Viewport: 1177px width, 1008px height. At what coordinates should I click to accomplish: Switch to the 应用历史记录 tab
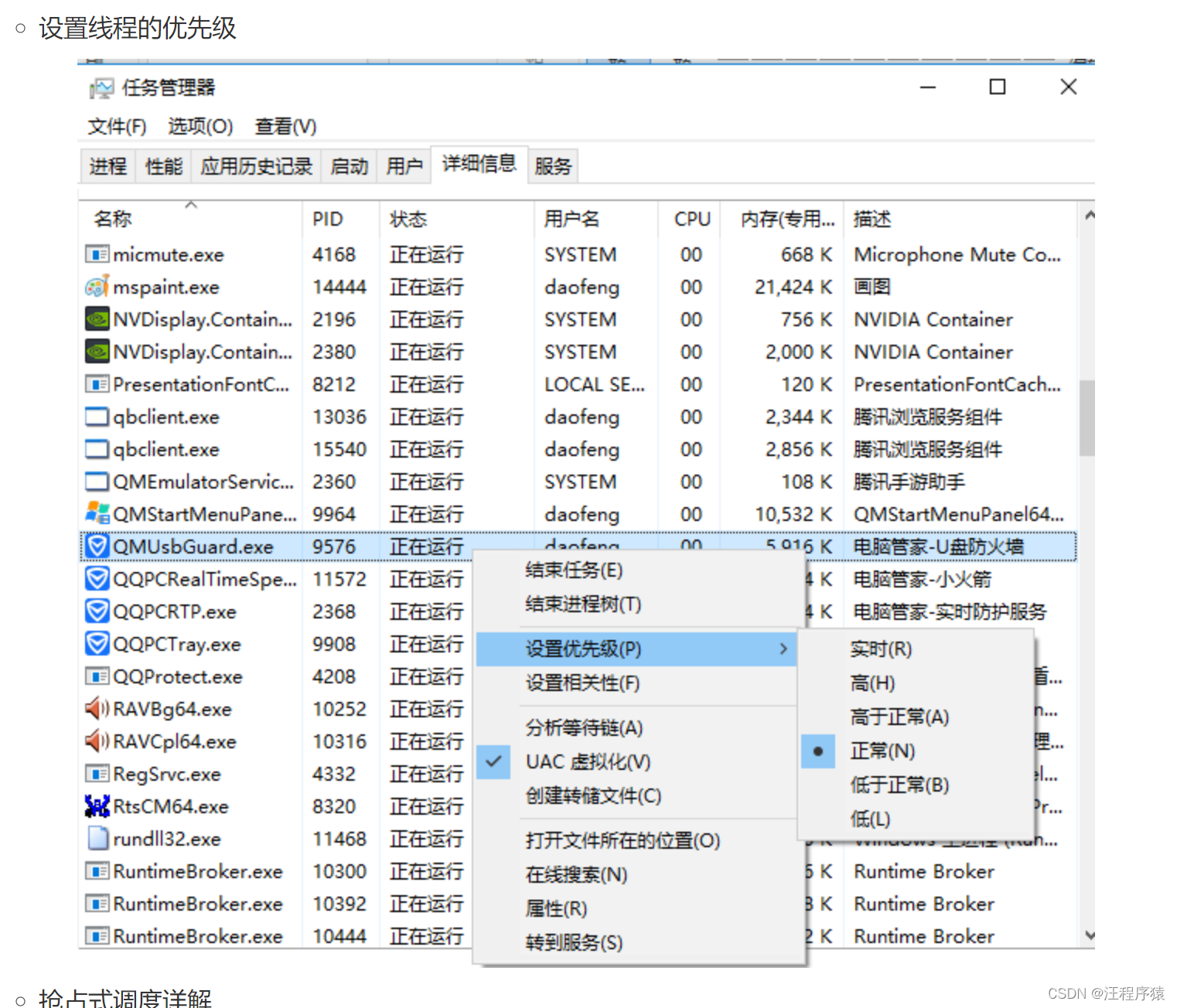click(x=256, y=166)
